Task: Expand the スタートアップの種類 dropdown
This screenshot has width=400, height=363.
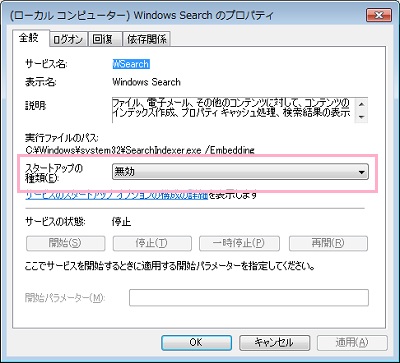Action: pos(240,172)
